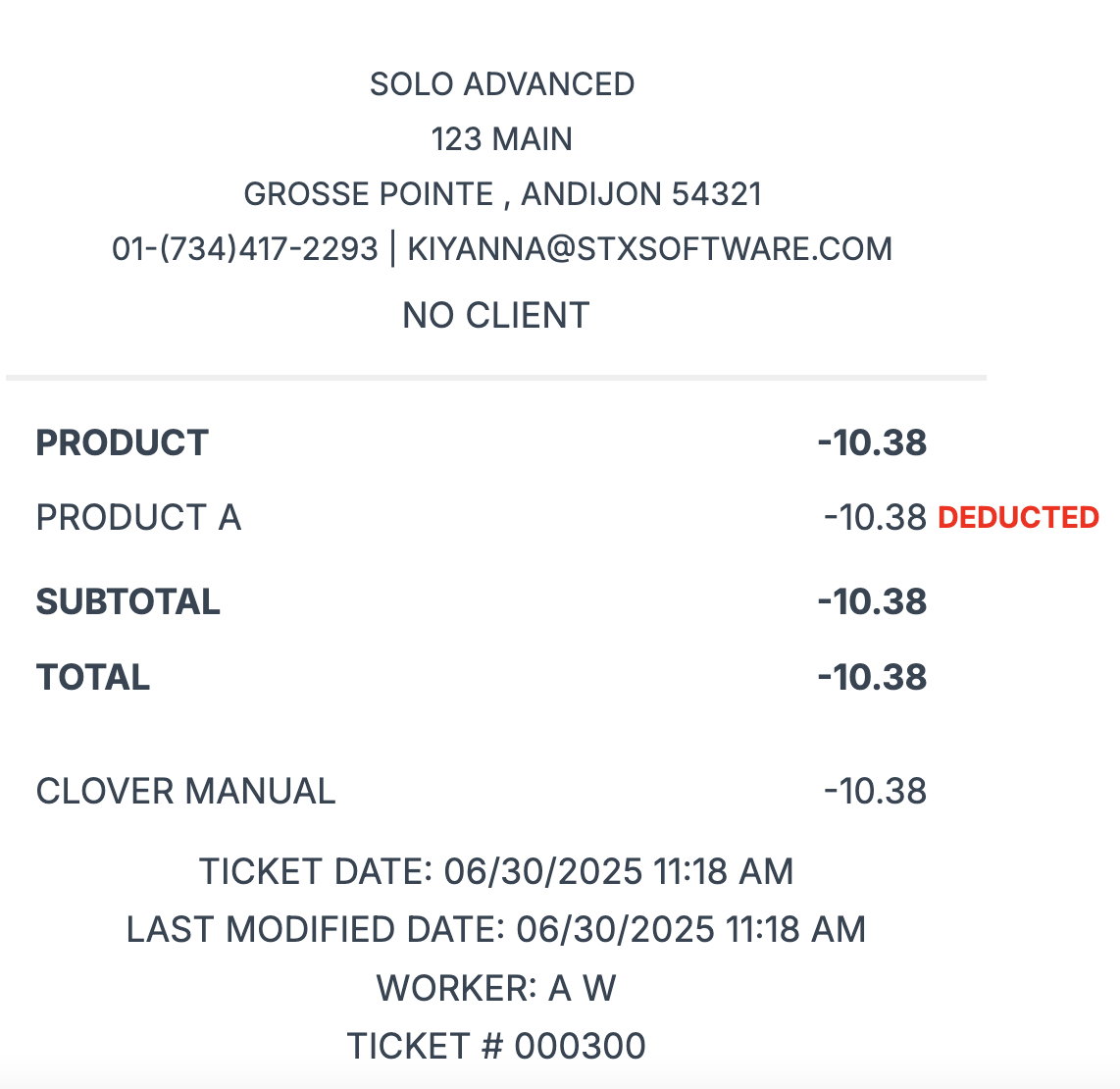Image resolution: width=1120 pixels, height=1089 pixels.
Task: Open the KIYANNA@STXSOFTWARE.COM email address
Action: click(x=650, y=249)
